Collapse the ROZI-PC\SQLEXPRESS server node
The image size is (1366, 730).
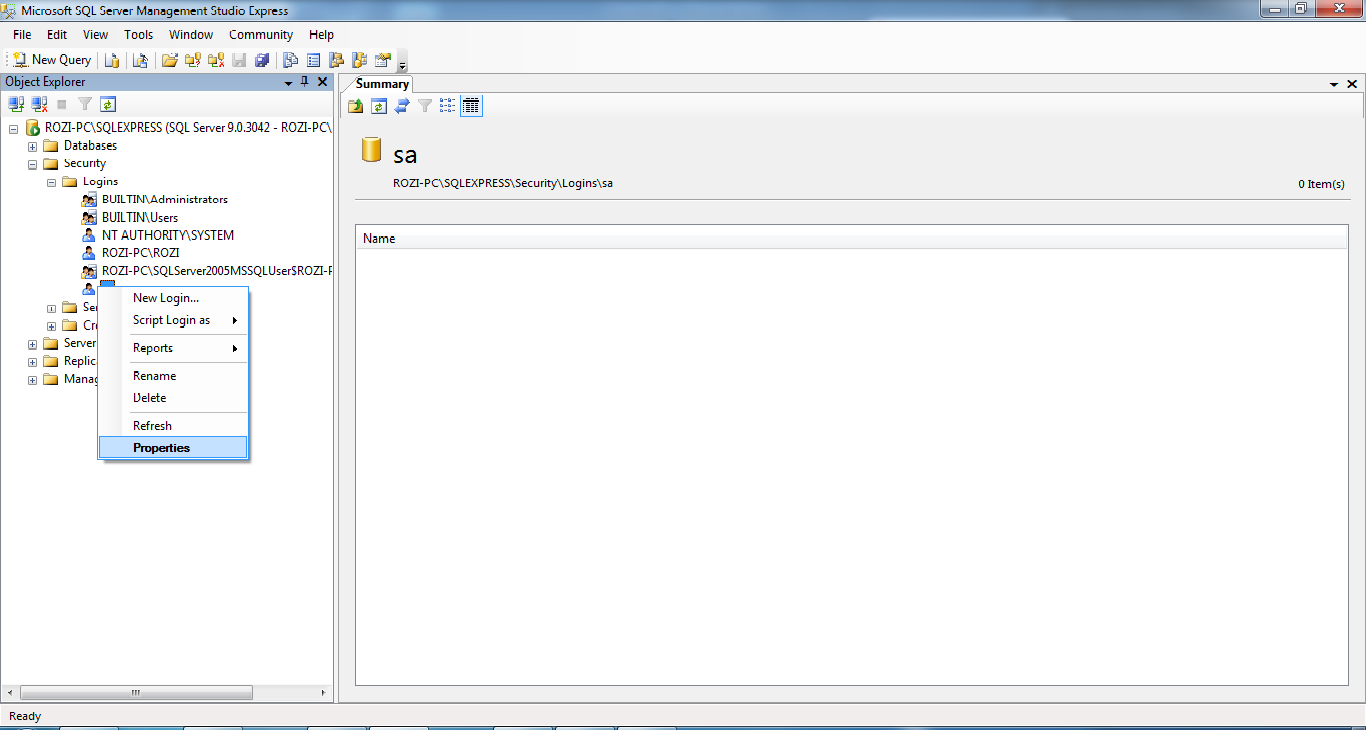coord(13,128)
